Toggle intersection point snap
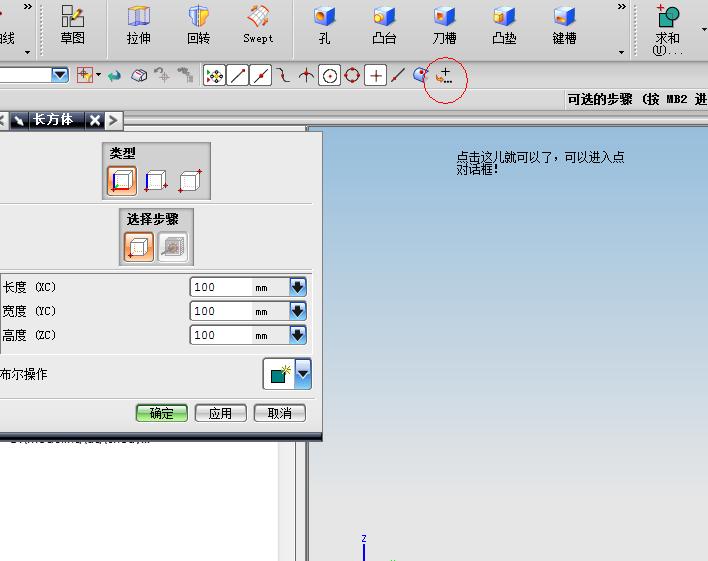This screenshot has height=561, width=708. (306, 75)
